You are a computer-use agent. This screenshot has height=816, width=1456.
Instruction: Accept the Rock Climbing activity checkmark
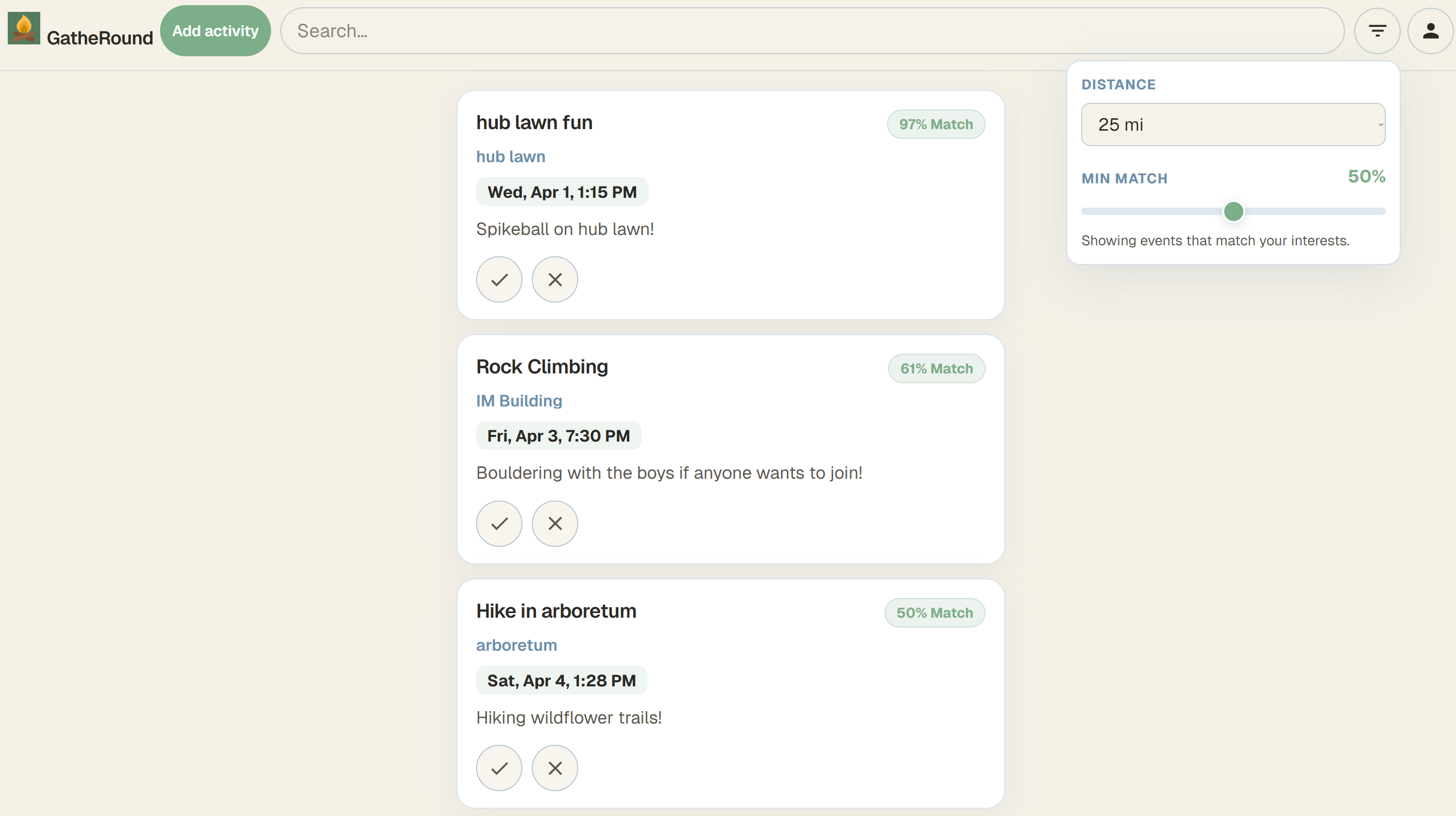tap(499, 524)
